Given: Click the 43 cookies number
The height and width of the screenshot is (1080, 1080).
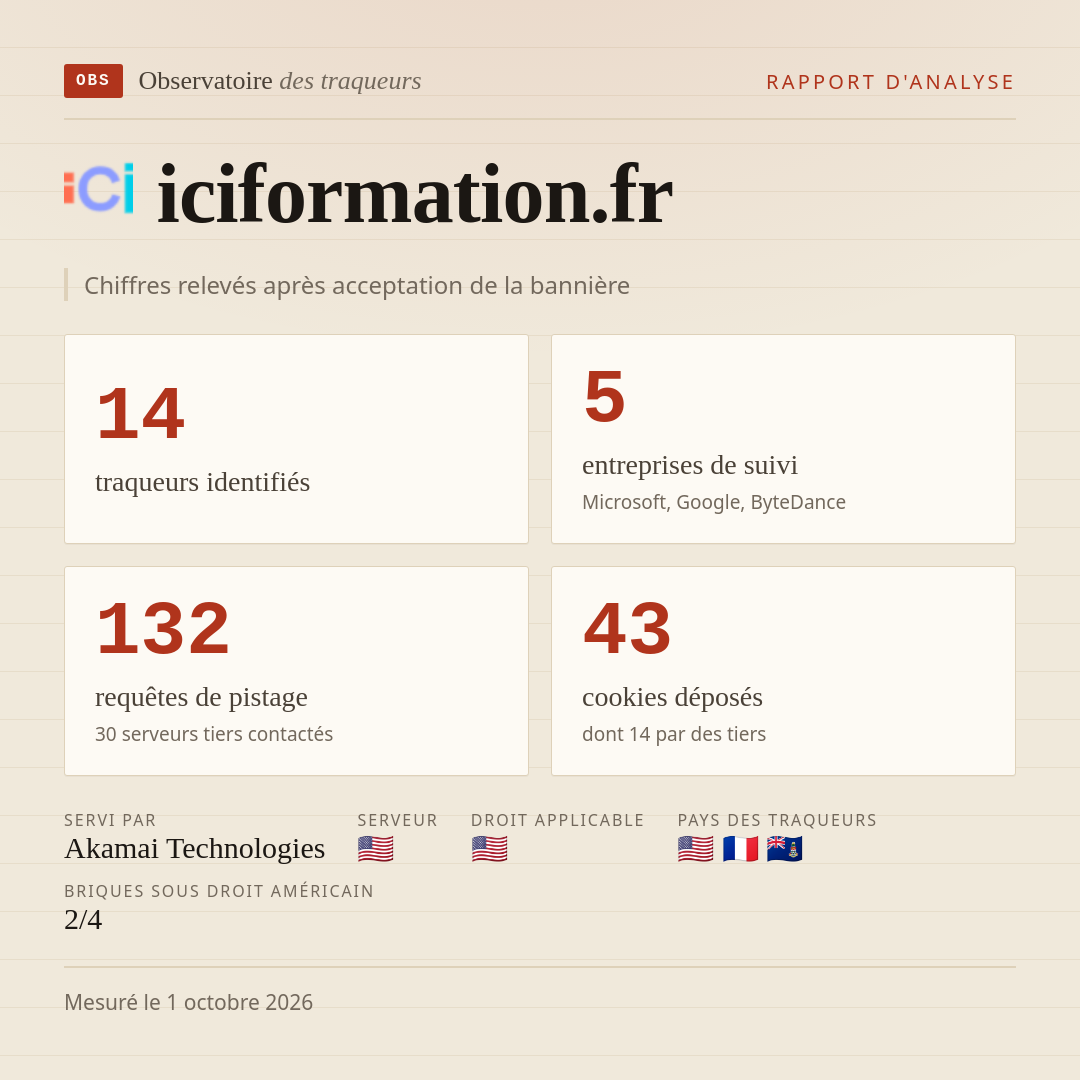Looking at the screenshot, I should click(627, 628).
